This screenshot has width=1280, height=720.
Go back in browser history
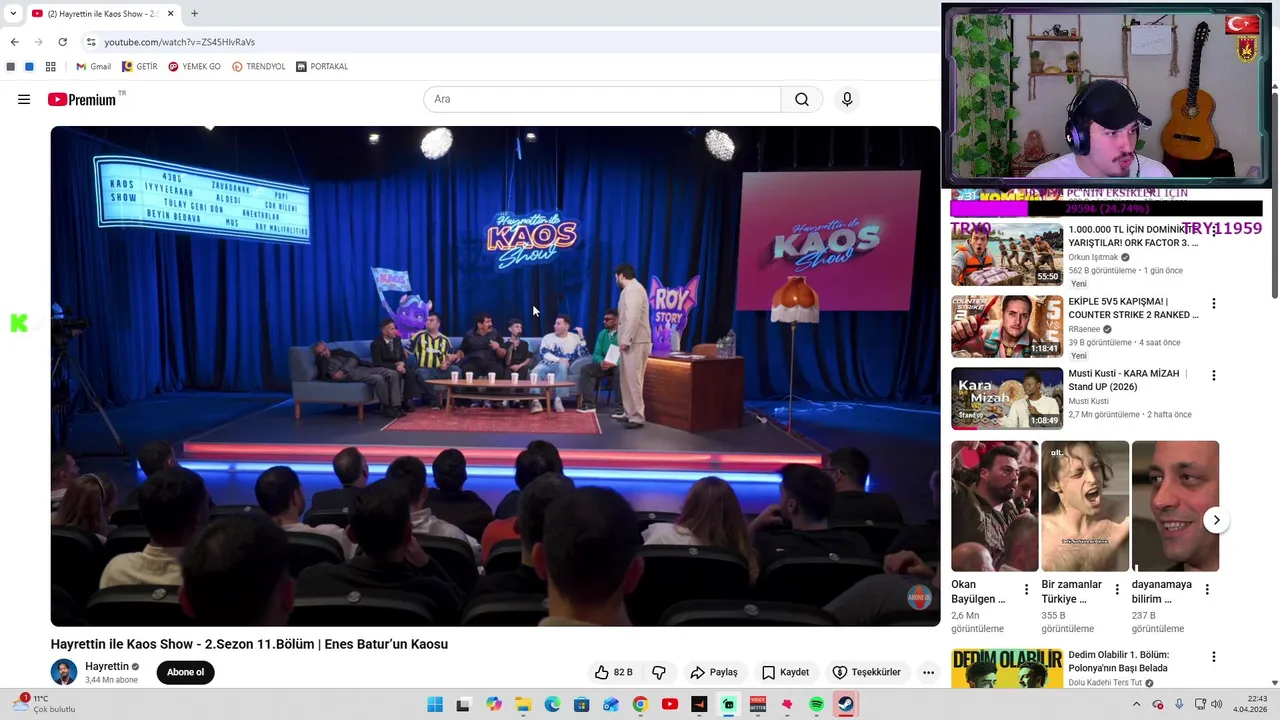[14, 42]
